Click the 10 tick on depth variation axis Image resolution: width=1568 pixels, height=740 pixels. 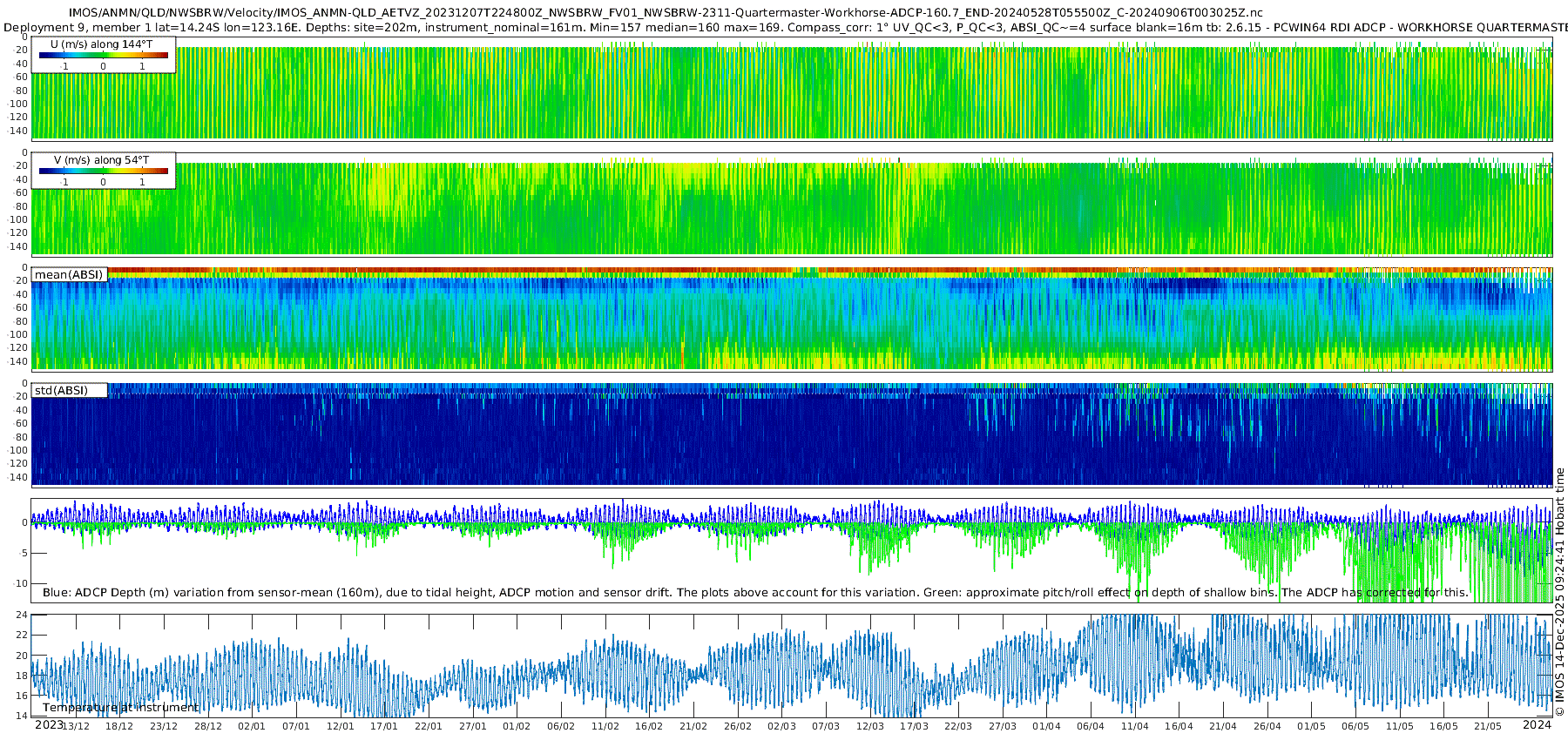click(22, 583)
